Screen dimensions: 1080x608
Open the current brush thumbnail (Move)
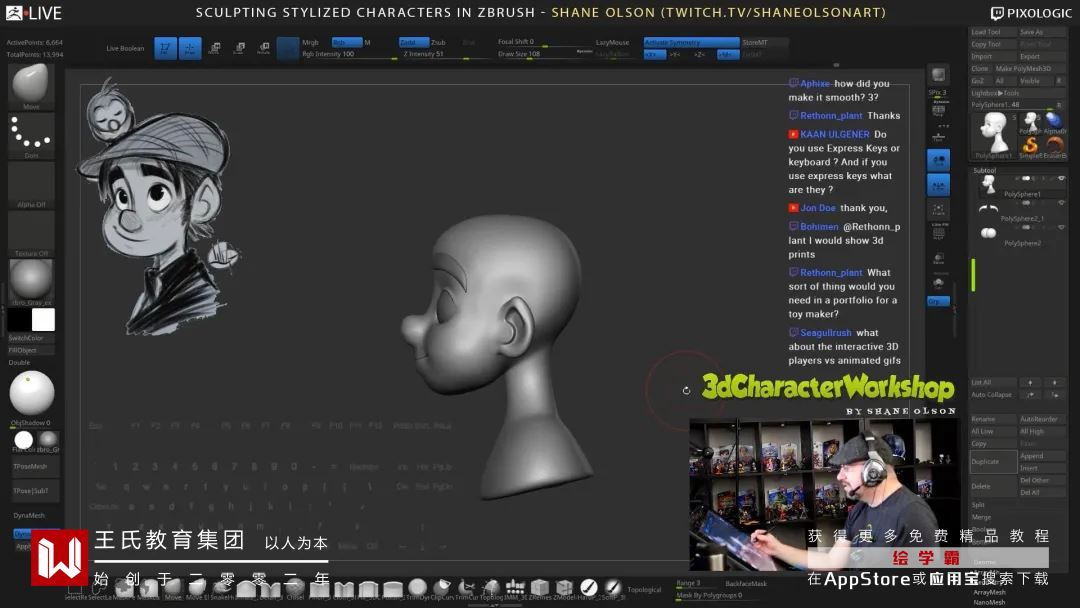pos(32,86)
